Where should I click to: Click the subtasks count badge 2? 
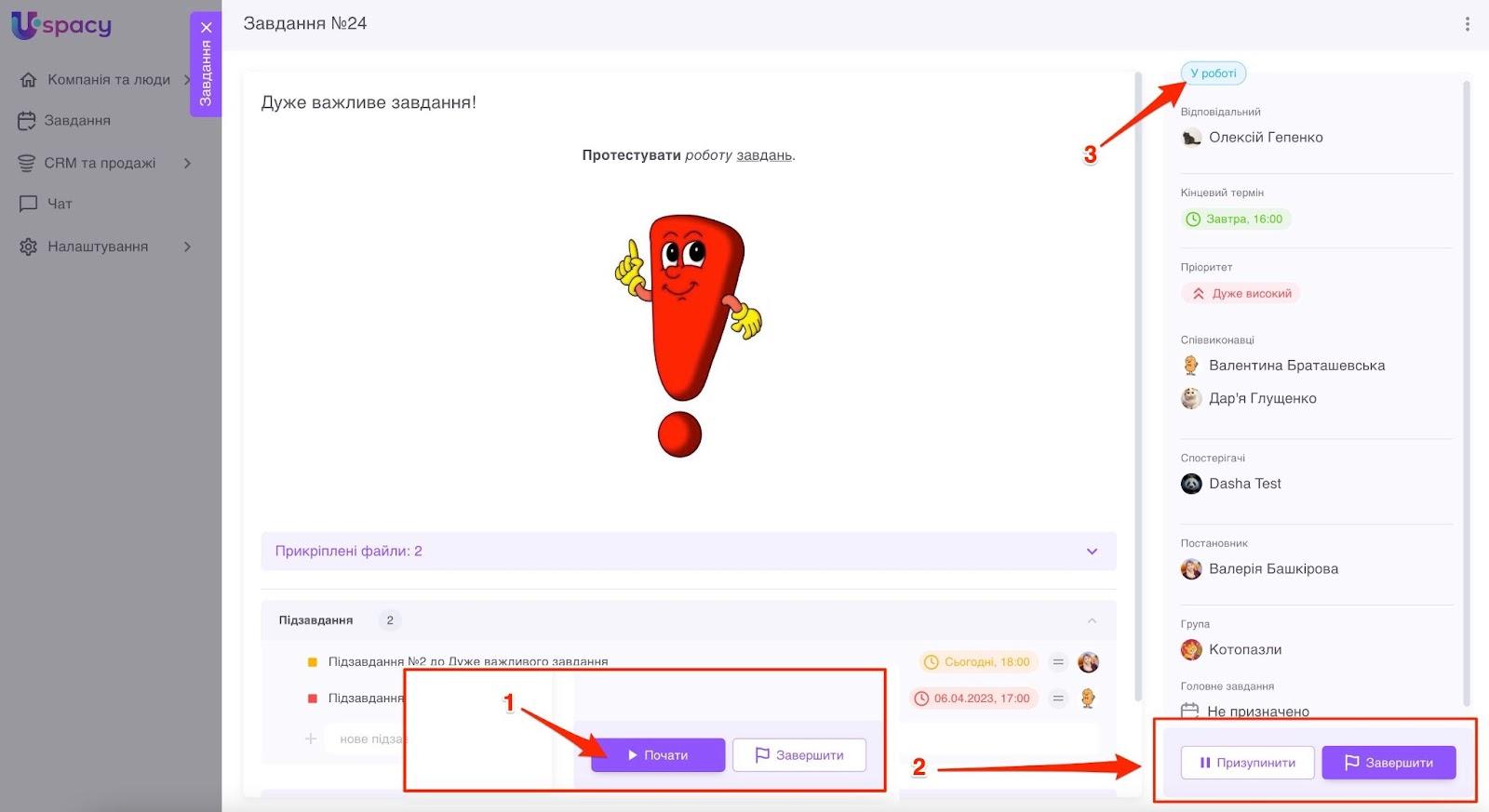coord(390,620)
